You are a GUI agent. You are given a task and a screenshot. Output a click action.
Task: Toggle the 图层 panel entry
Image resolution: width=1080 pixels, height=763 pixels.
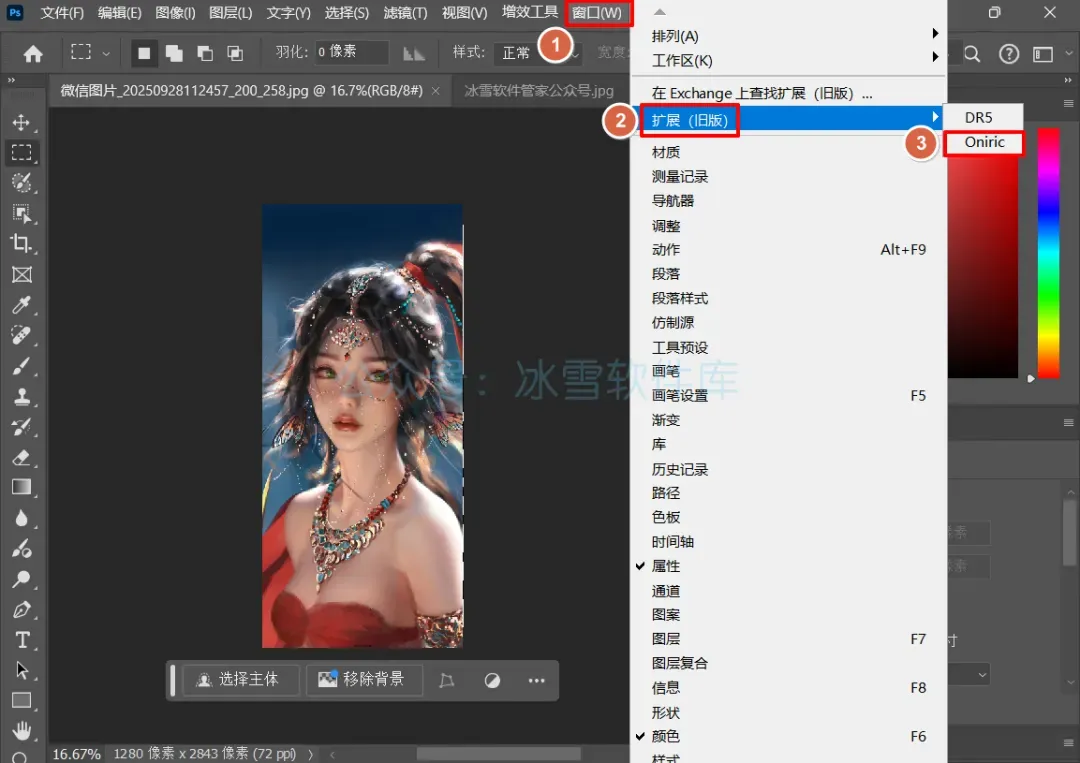coord(789,639)
